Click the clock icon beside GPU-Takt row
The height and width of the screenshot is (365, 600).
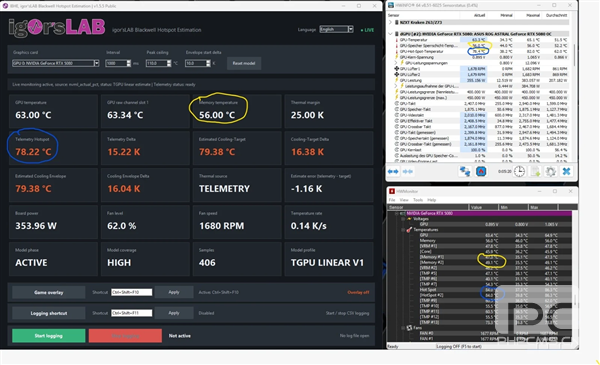[x=397, y=104]
